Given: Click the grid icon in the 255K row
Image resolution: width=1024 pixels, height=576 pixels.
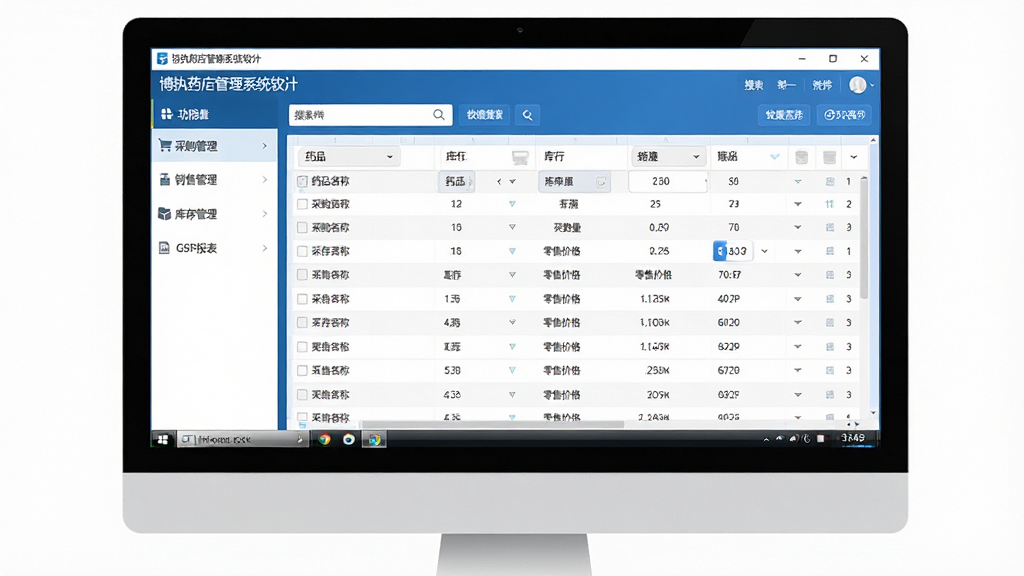Looking at the screenshot, I should point(830,370).
